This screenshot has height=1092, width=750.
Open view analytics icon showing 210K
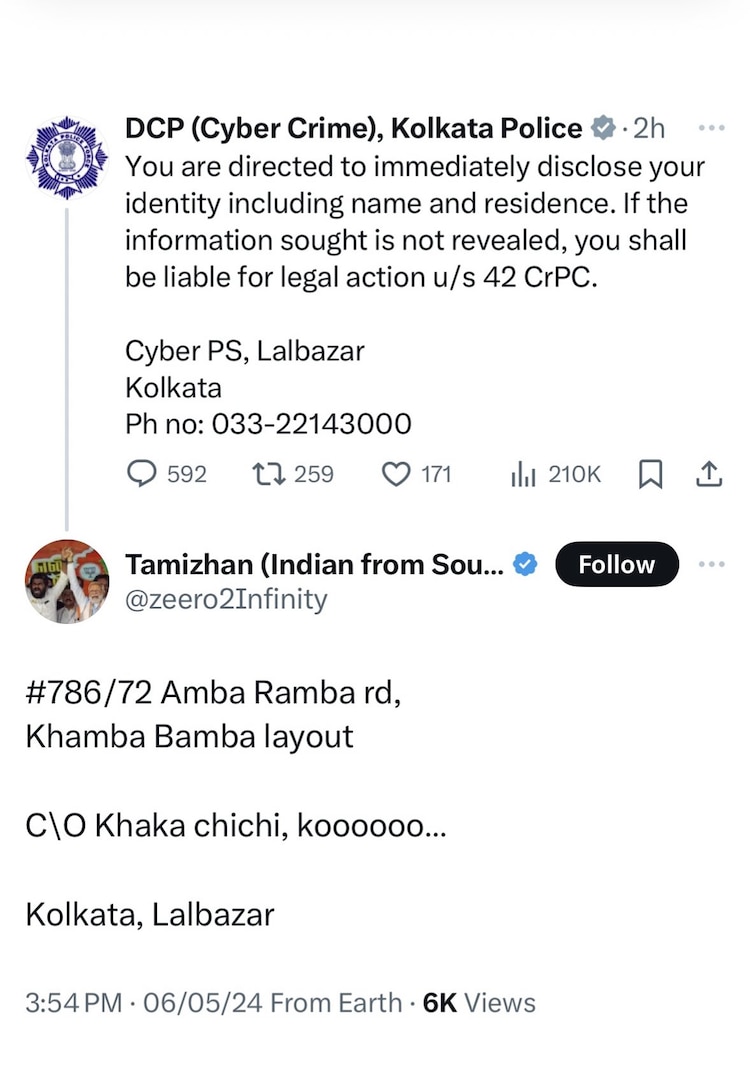[x=524, y=474]
